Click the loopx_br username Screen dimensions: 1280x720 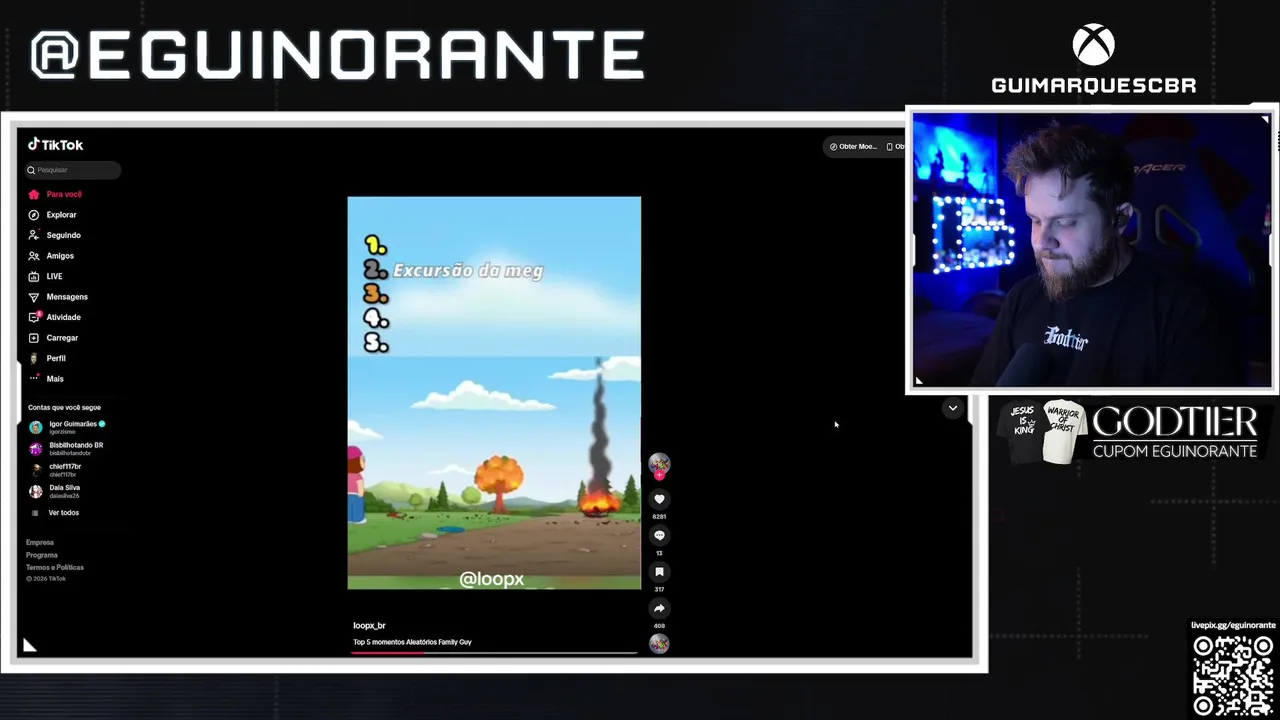[x=369, y=626]
